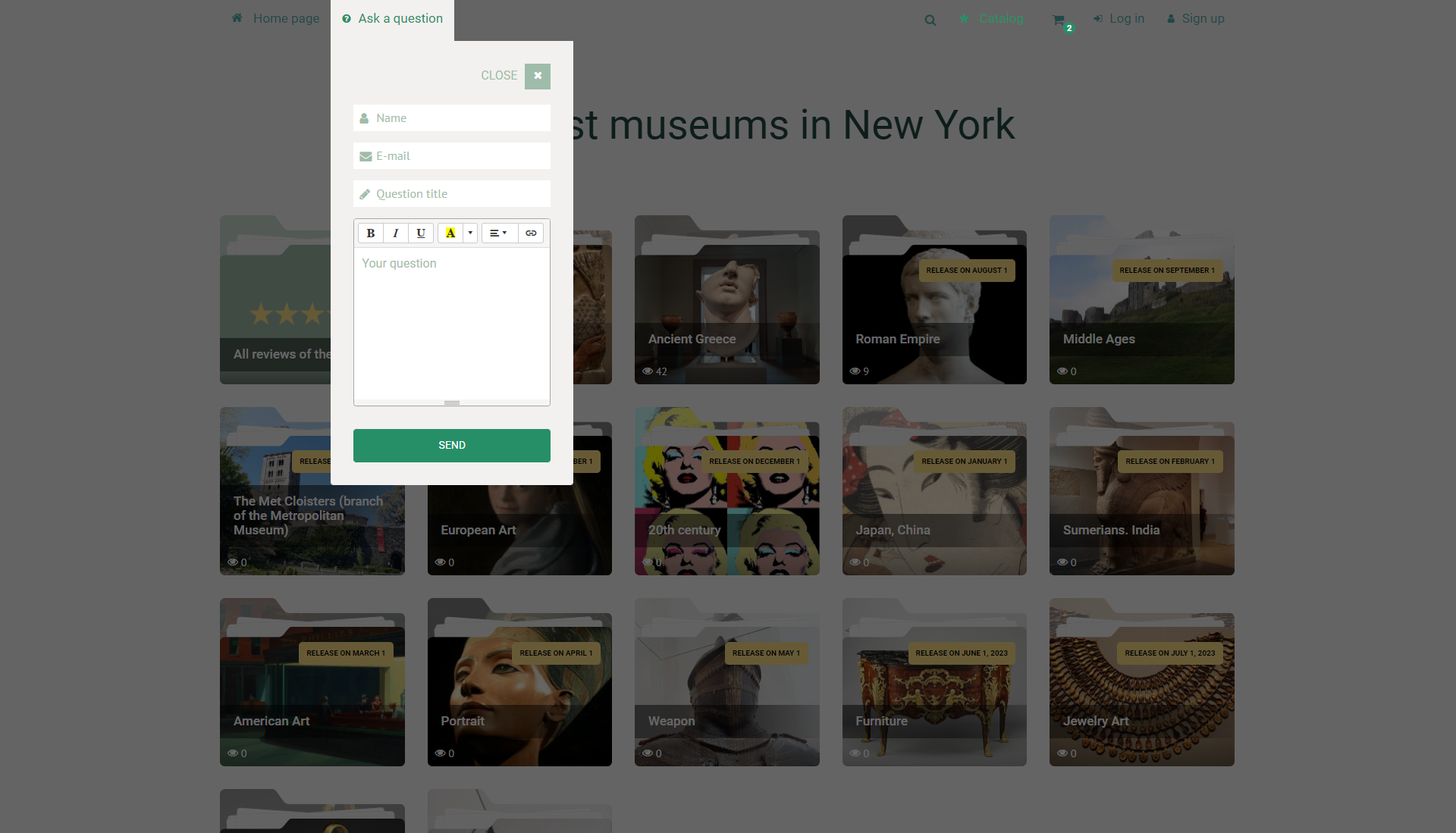
Task: Open paragraph alignment dropdown
Action: click(x=499, y=233)
